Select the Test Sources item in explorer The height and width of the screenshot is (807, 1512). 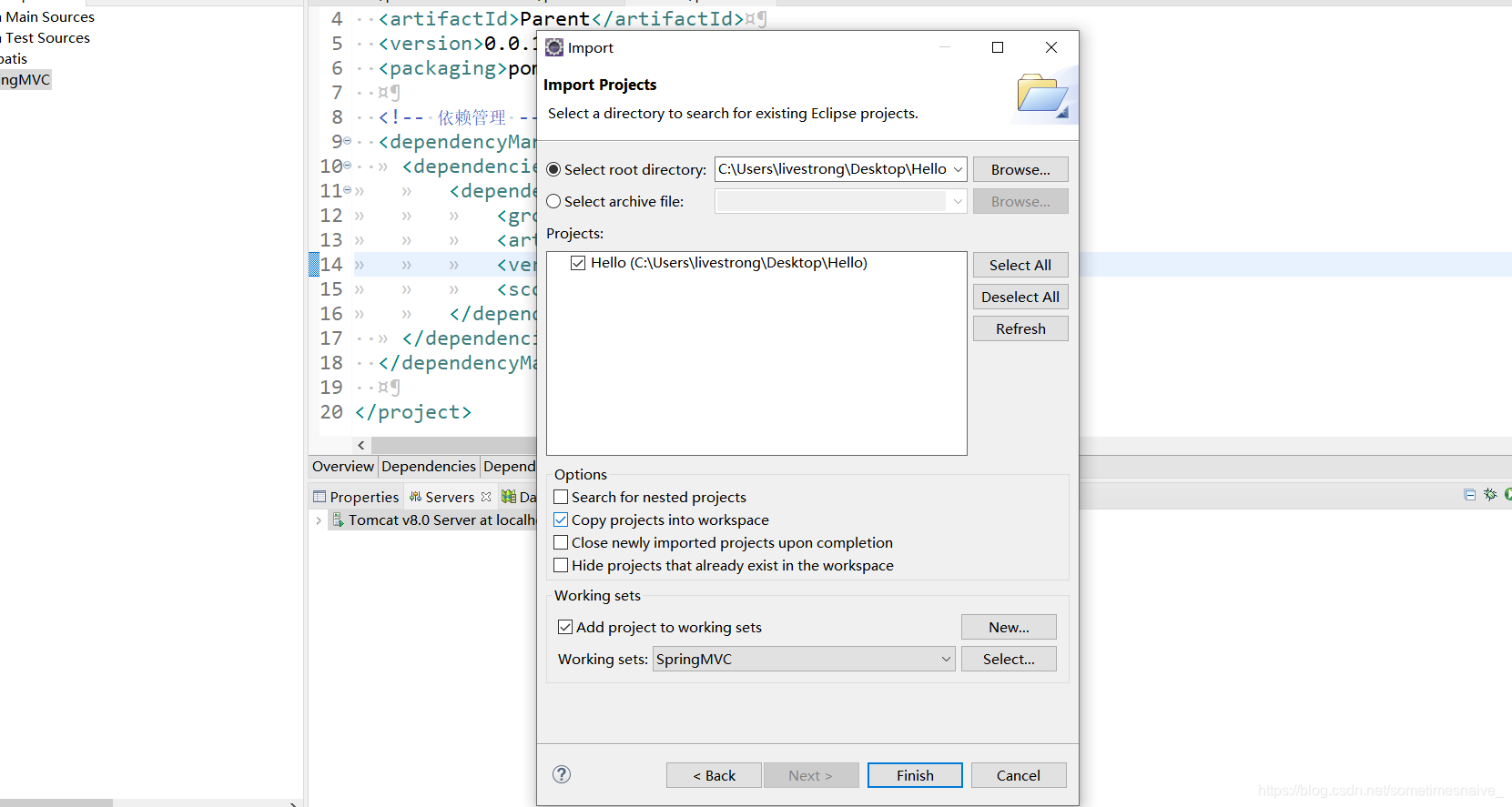[46, 37]
